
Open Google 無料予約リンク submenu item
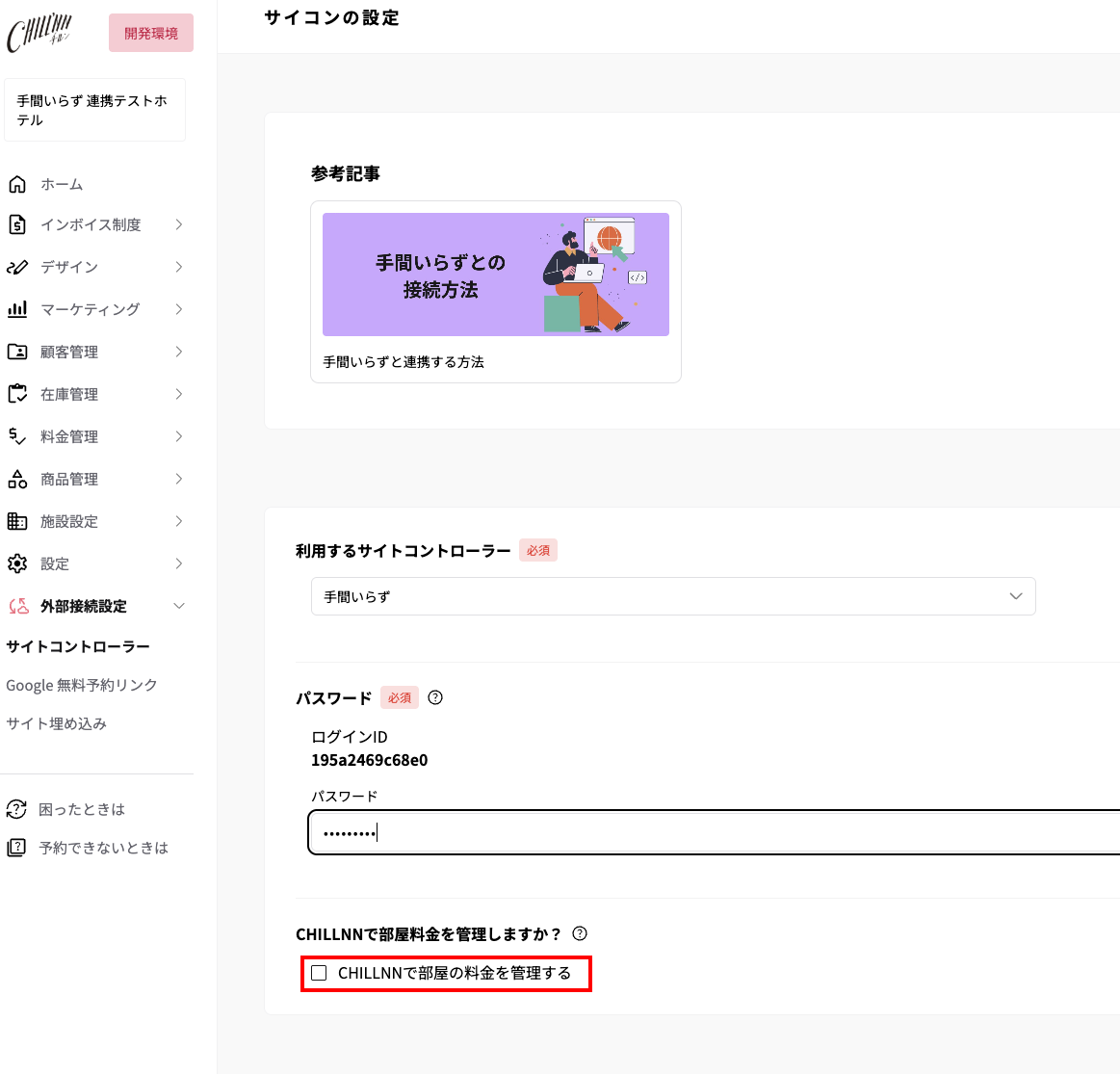82,685
